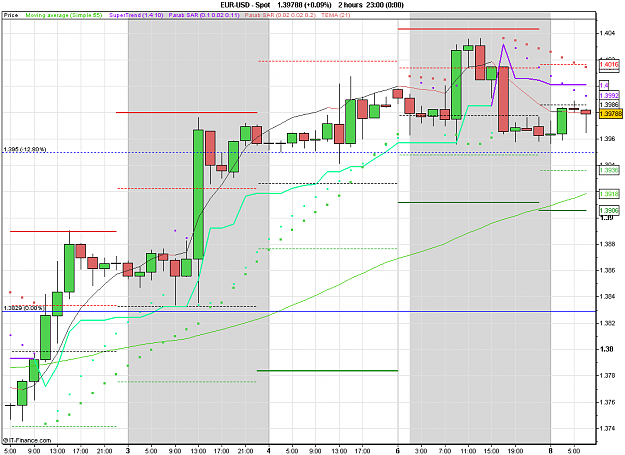Click the purple Parab SAR (0.1 0.02 0.11) label

tap(204, 15)
